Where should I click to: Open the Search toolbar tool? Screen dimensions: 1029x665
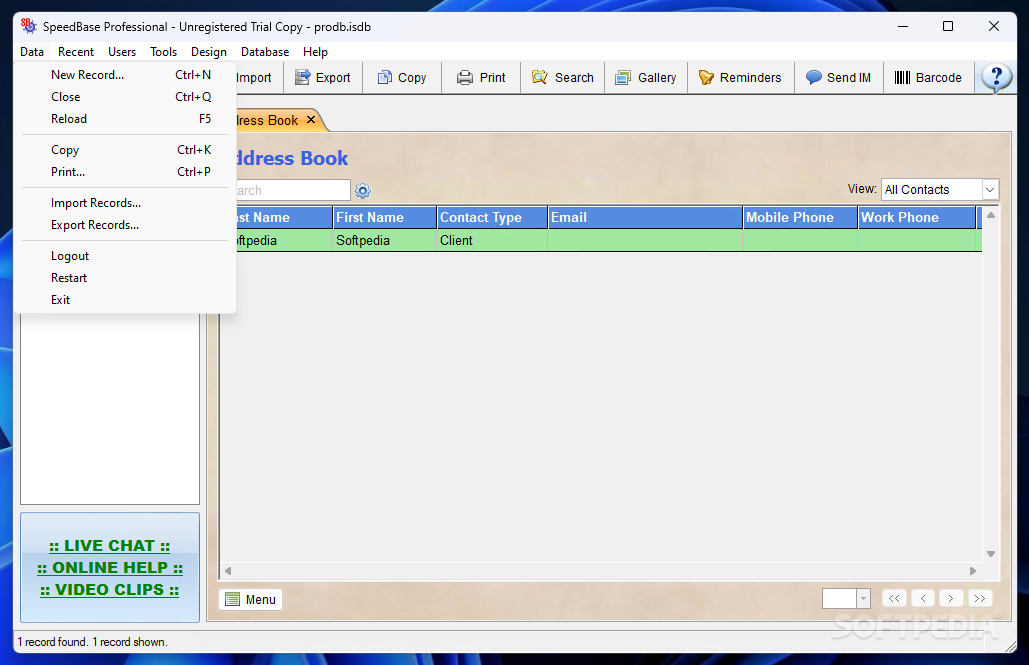[563, 77]
